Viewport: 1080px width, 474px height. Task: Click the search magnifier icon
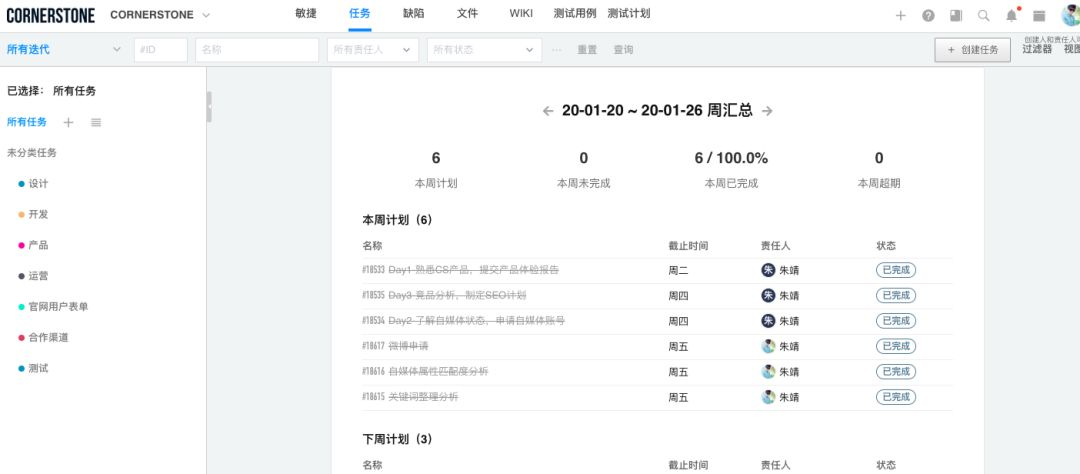pos(984,15)
